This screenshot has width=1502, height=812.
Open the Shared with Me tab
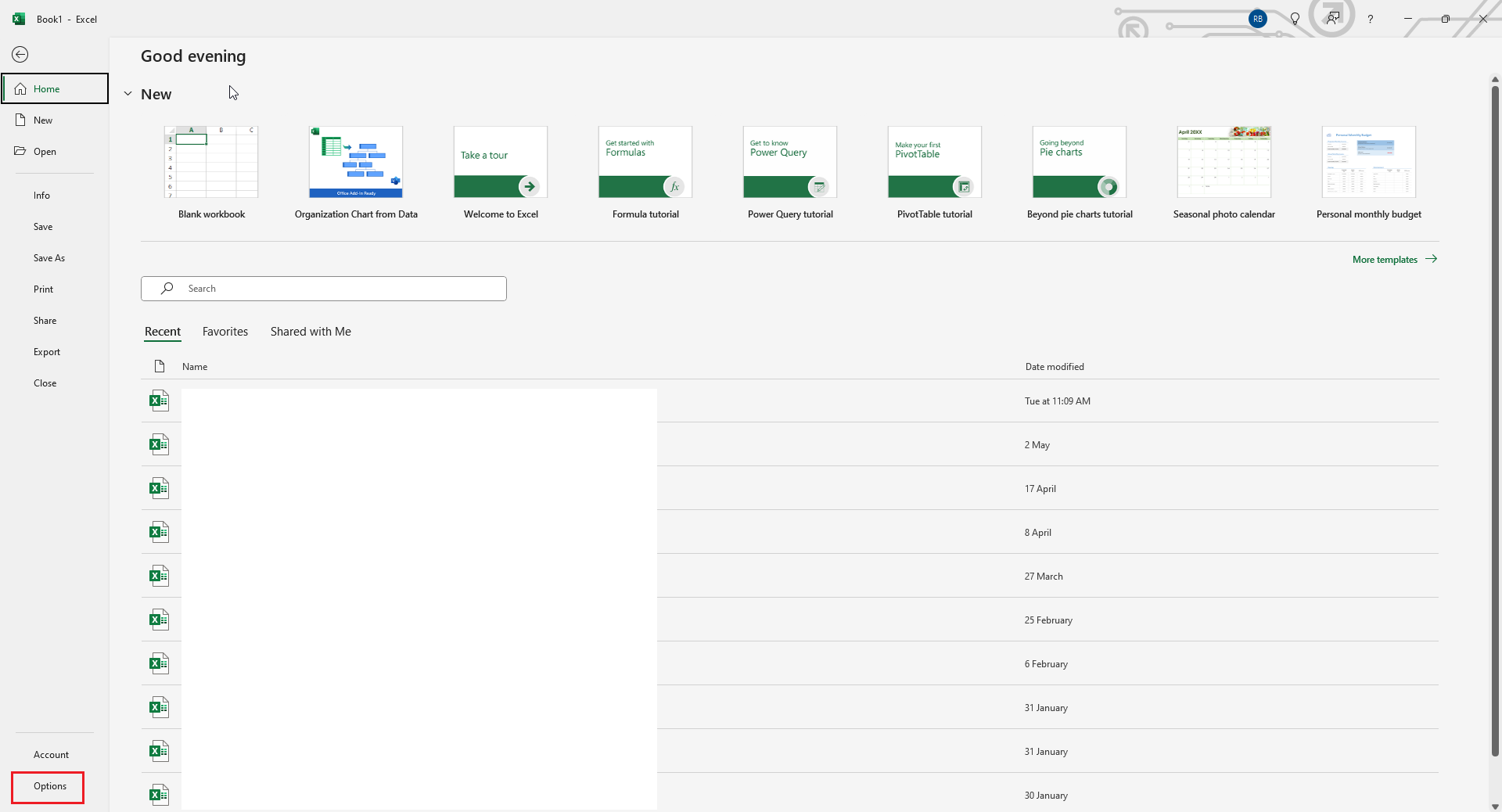point(310,331)
